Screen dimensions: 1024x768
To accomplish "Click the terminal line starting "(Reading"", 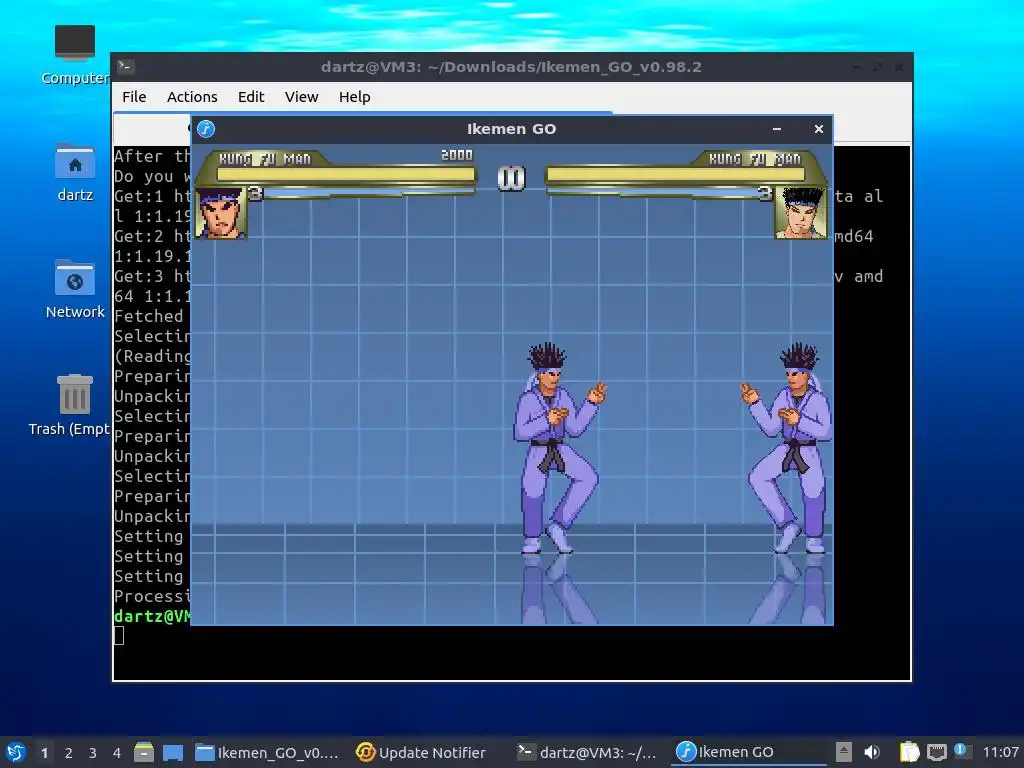I will coord(152,357).
